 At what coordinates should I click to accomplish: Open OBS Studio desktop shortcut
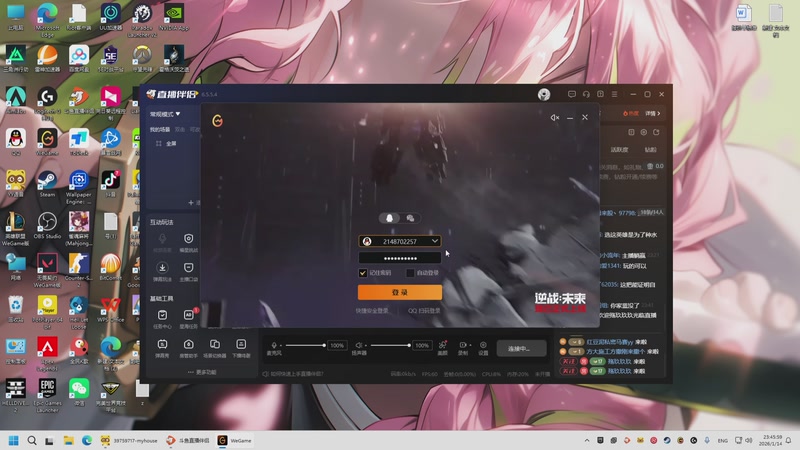pos(47,226)
